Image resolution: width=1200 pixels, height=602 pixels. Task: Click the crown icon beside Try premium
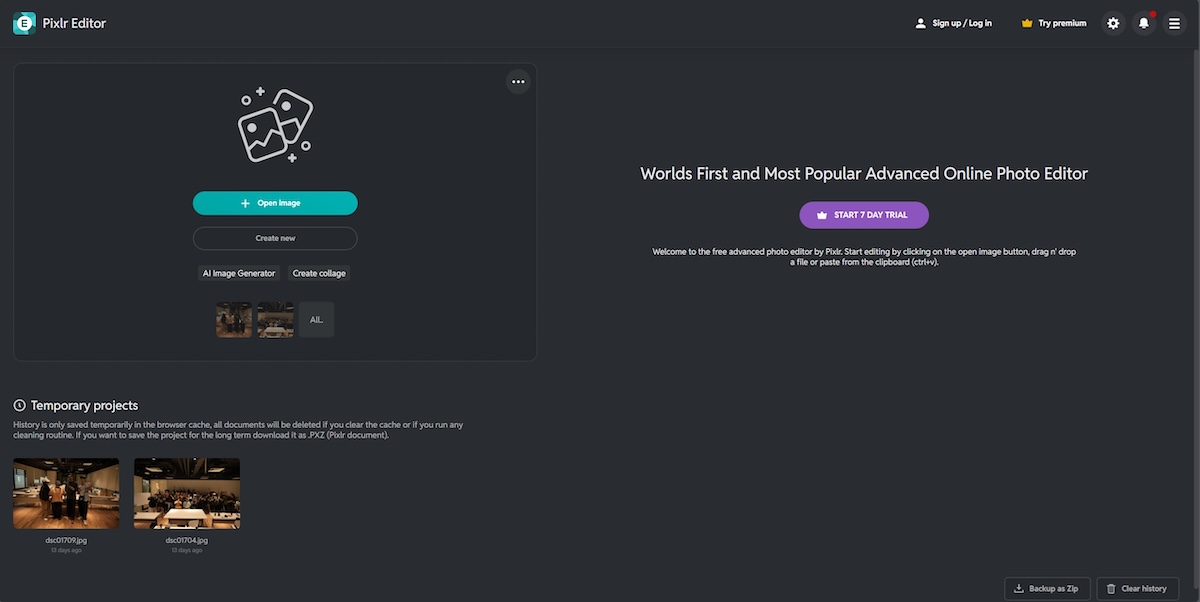click(1027, 23)
